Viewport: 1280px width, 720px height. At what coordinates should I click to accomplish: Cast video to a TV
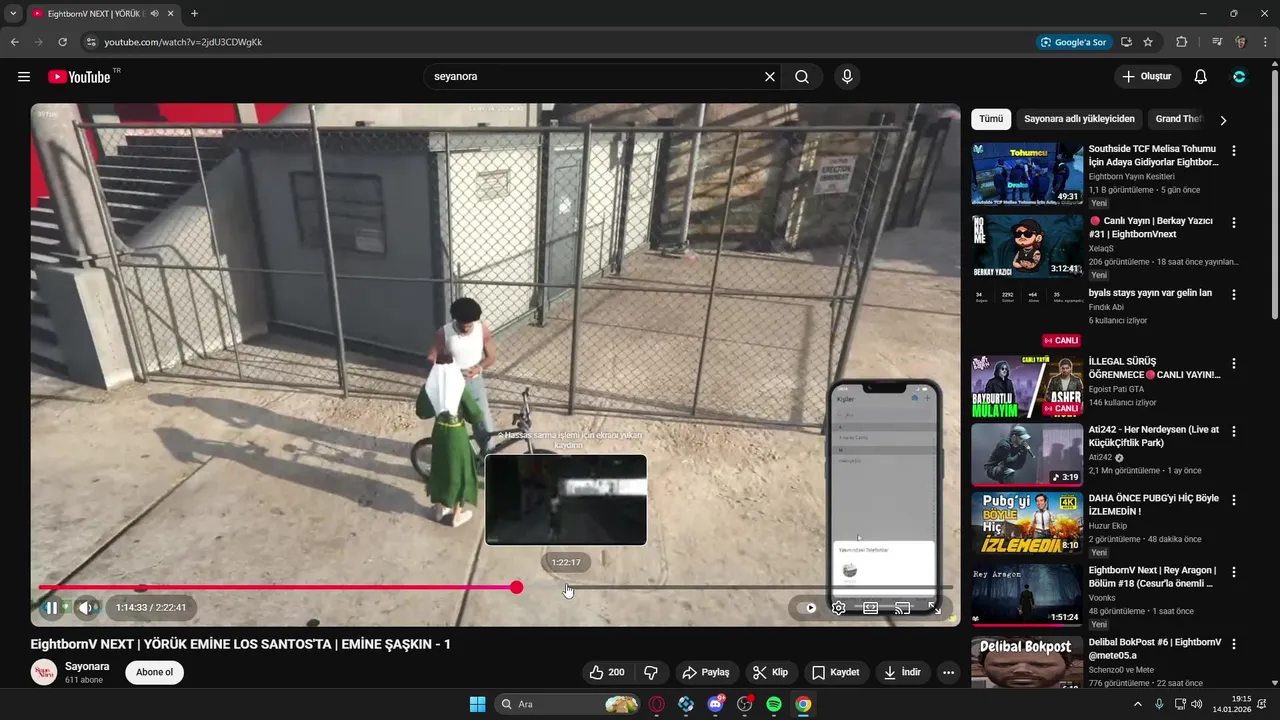(902, 607)
